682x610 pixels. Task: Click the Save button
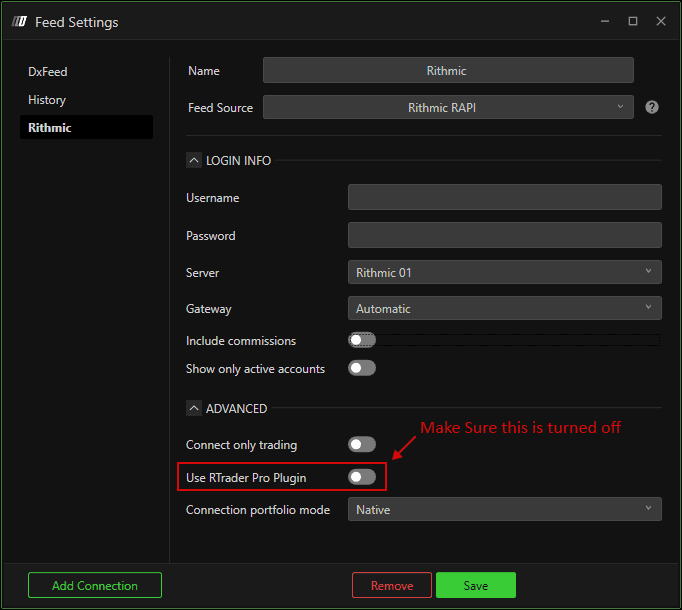pyautogui.click(x=476, y=585)
